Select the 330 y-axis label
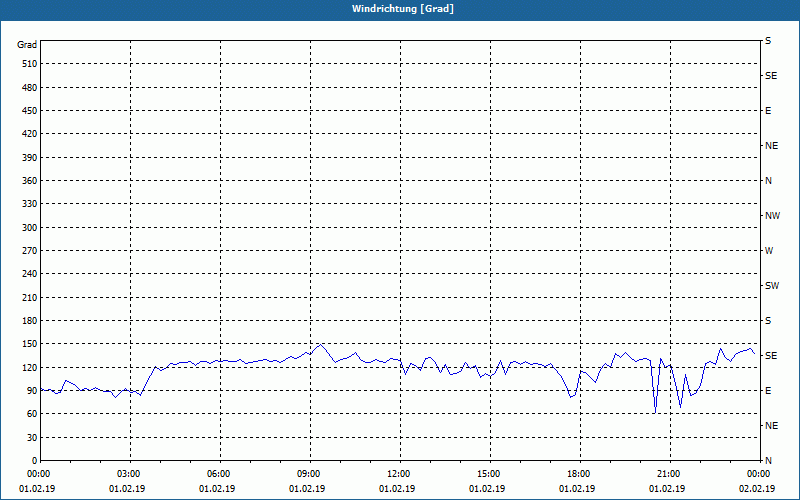The width and height of the screenshot is (800, 500). point(30,204)
